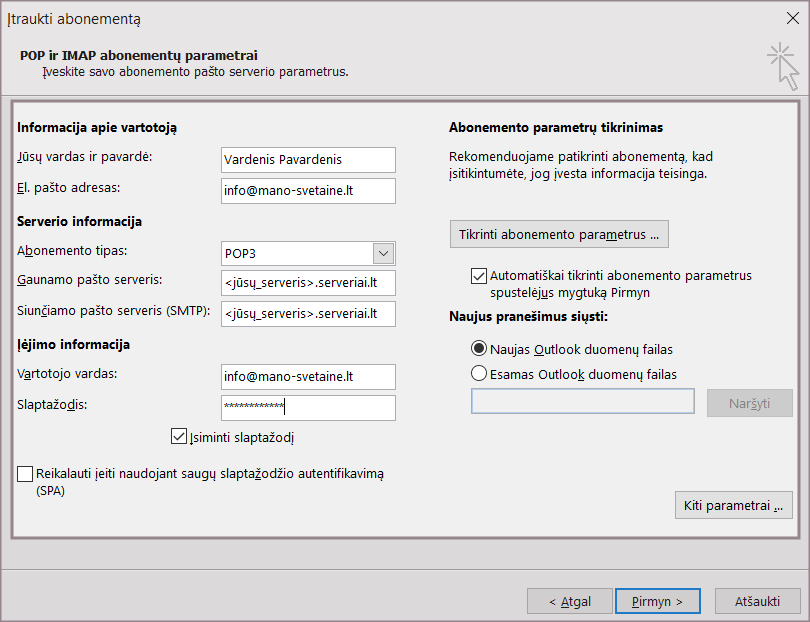The height and width of the screenshot is (622, 810).
Task: Click the Tikrinti abonemento parametrus button
Action: coord(559,234)
